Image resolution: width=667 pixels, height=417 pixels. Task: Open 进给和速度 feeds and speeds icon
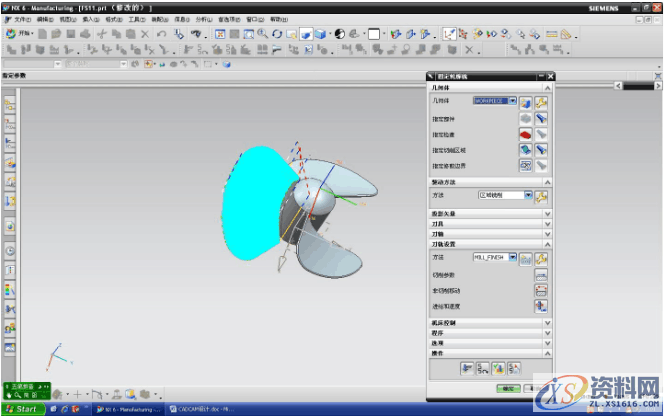click(x=541, y=306)
